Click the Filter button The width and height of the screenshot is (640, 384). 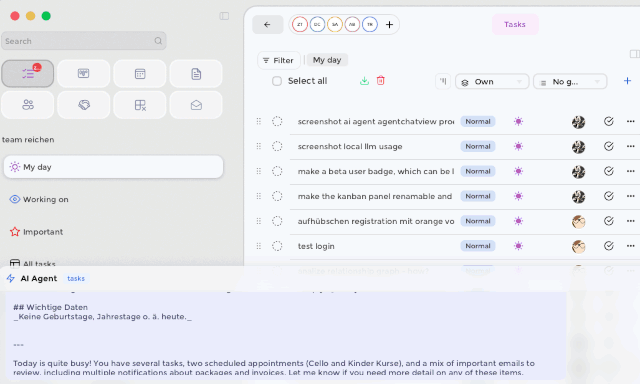(x=278, y=60)
